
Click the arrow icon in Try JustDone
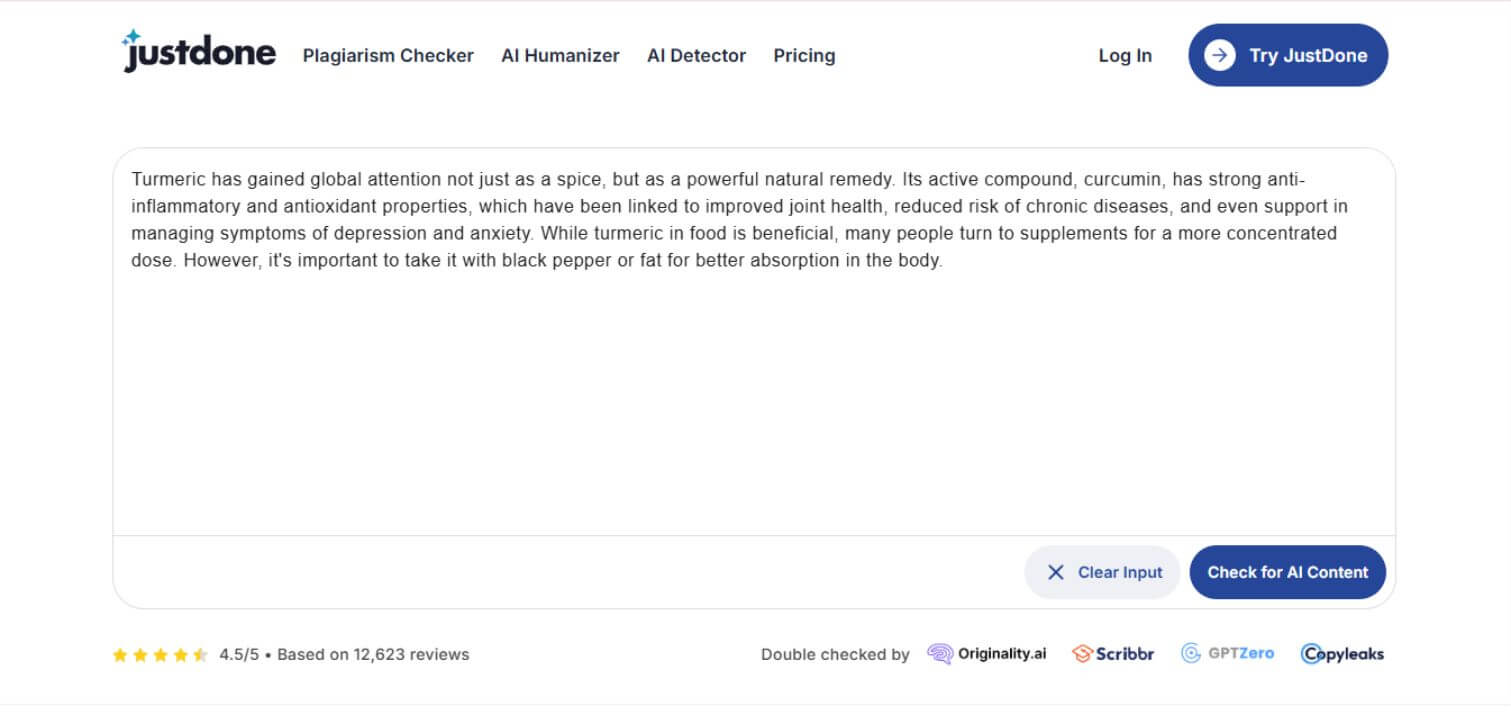point(1219,55)
